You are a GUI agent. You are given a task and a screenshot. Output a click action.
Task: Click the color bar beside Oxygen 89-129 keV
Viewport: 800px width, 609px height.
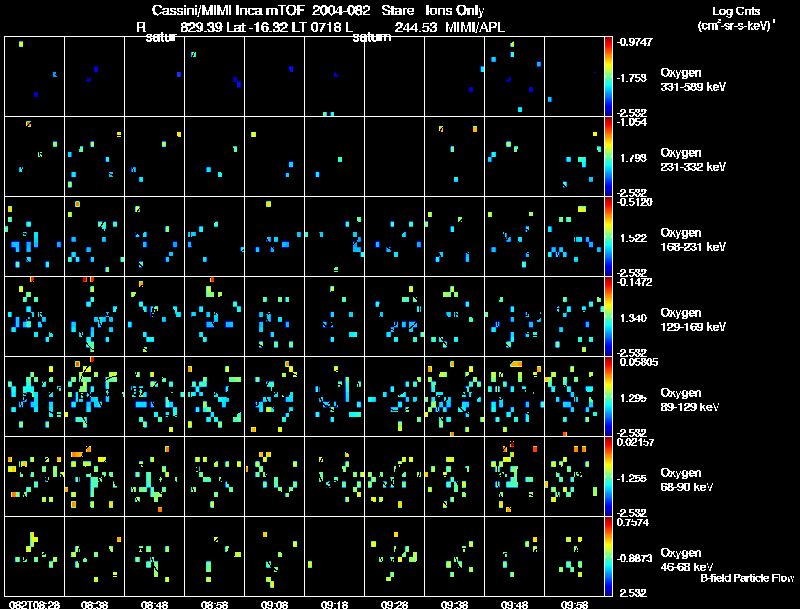(x=608, y=396)
